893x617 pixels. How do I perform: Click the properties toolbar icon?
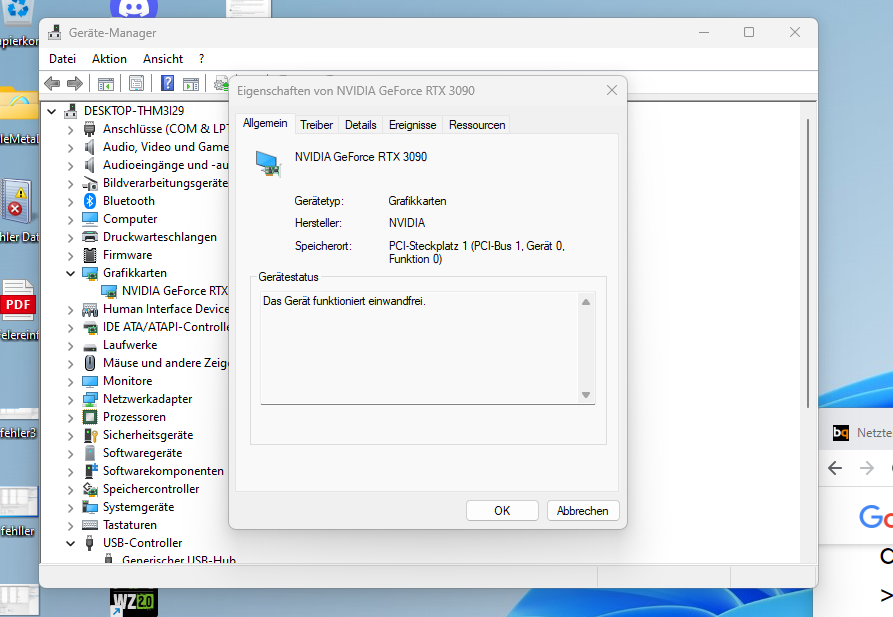tap(136, 84)
